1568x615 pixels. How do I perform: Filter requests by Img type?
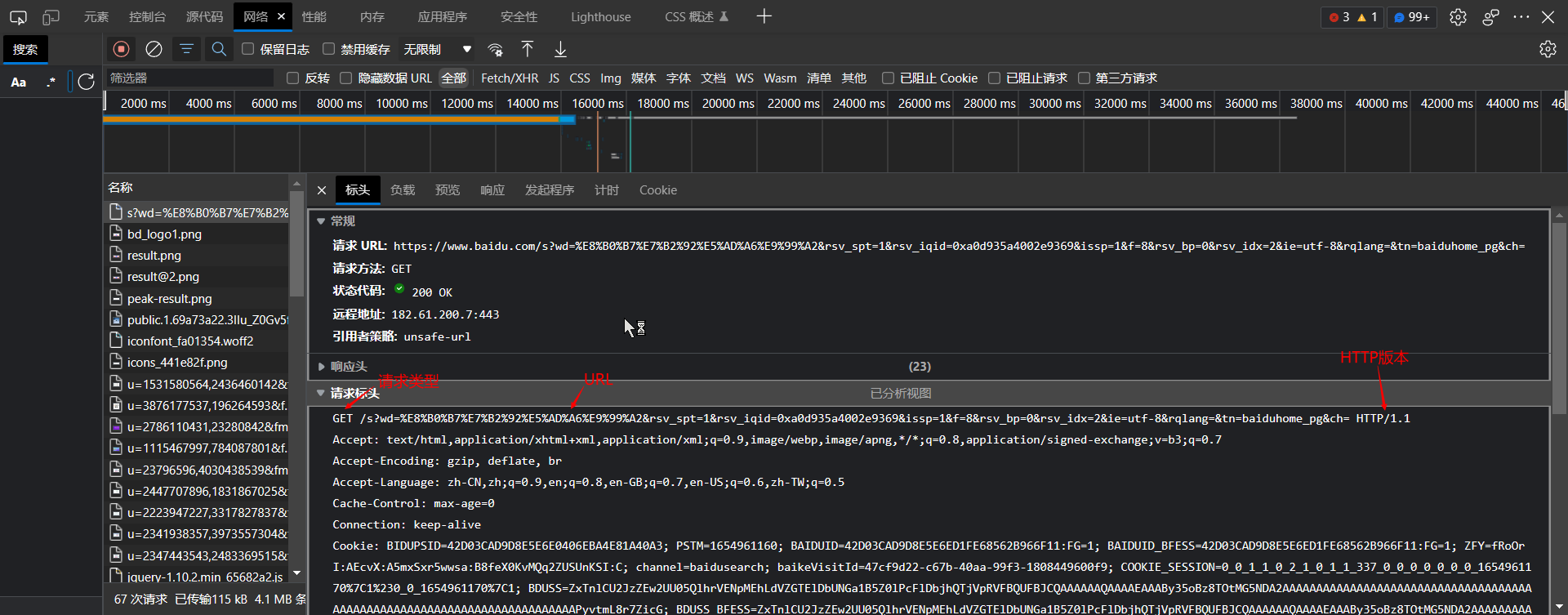(611, 78)
